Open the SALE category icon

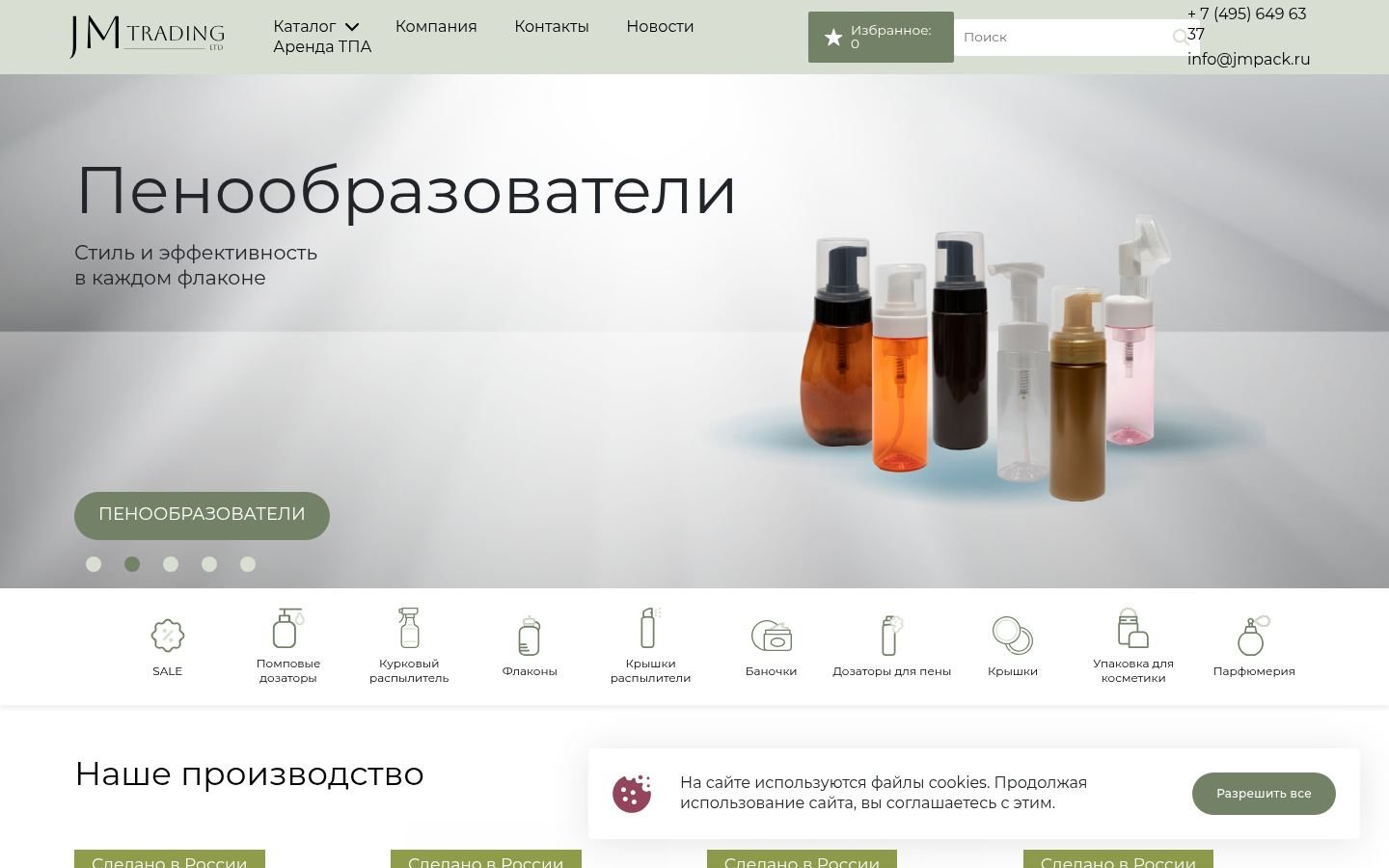click(167, 636)
